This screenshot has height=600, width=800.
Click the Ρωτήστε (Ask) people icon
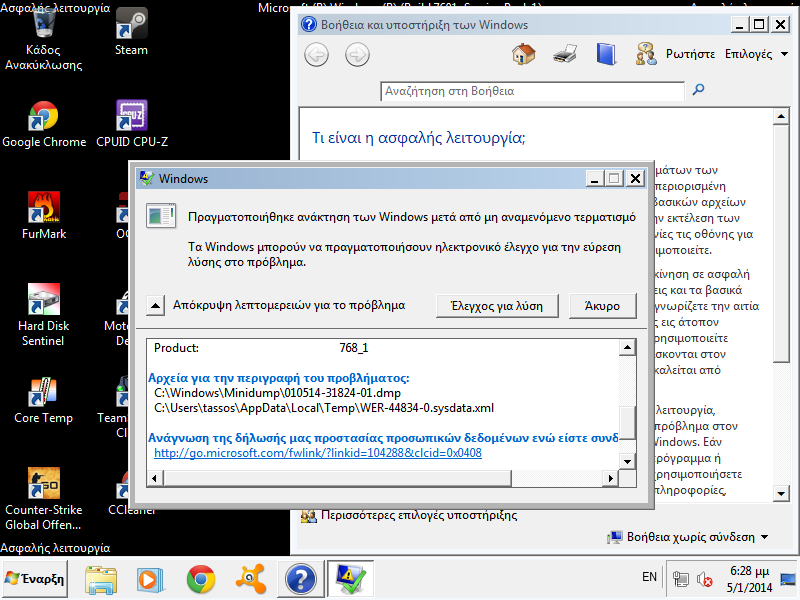pyautogui.click(x=646, y=54)
